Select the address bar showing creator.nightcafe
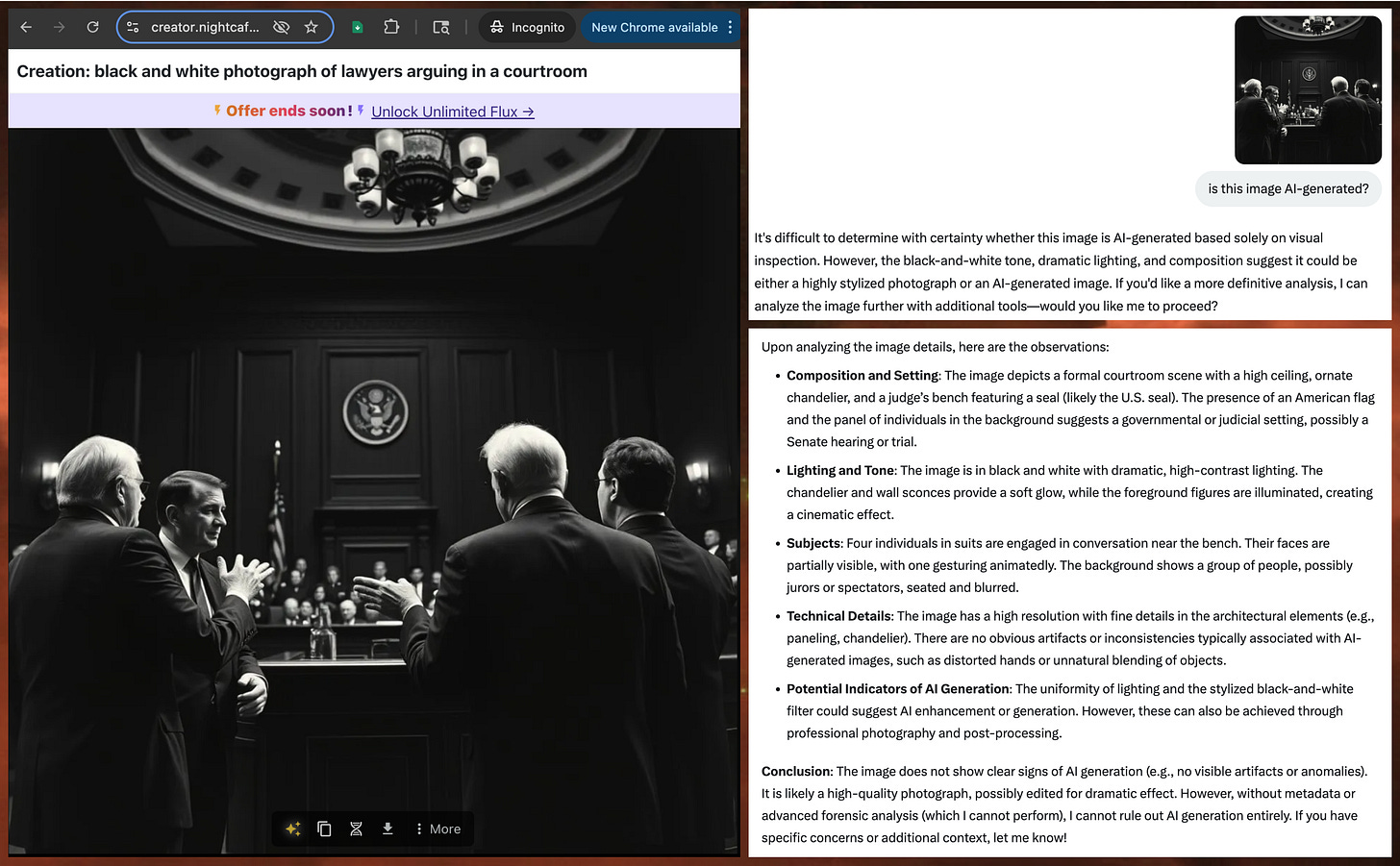1400x866 pixels. tap(205, 27)
